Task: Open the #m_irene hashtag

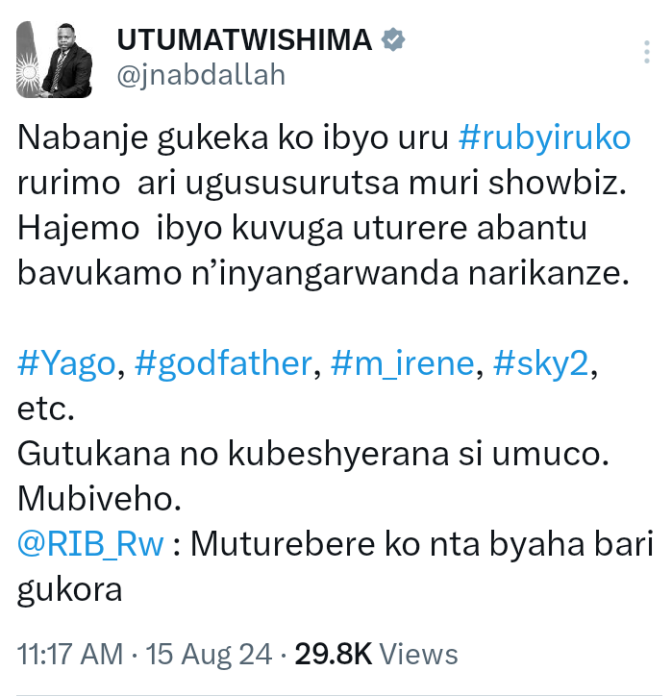Action: 403,364
